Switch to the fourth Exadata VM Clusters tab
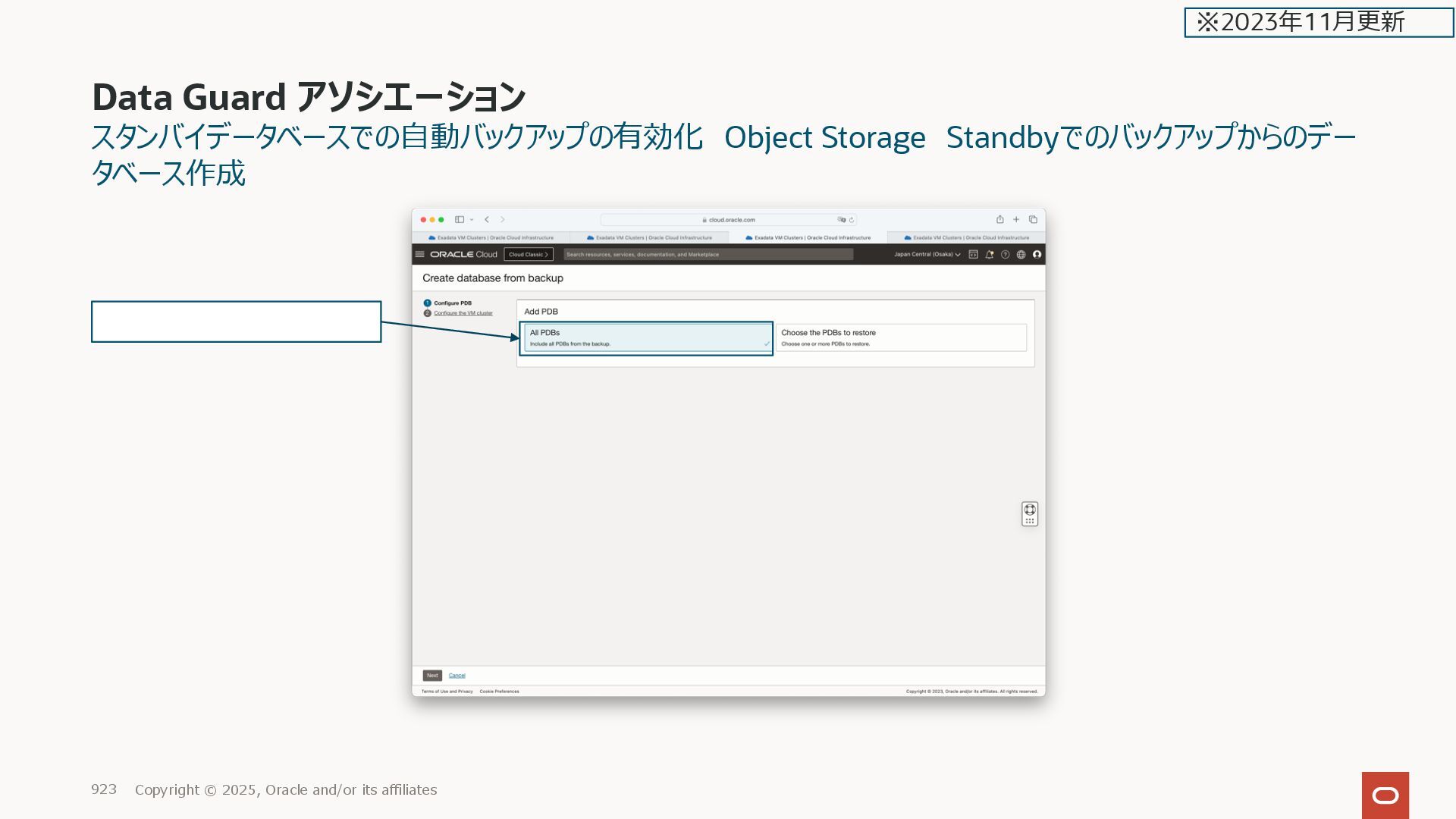The width and height of the screenshot is (1456, 819). tap(966, 237)
